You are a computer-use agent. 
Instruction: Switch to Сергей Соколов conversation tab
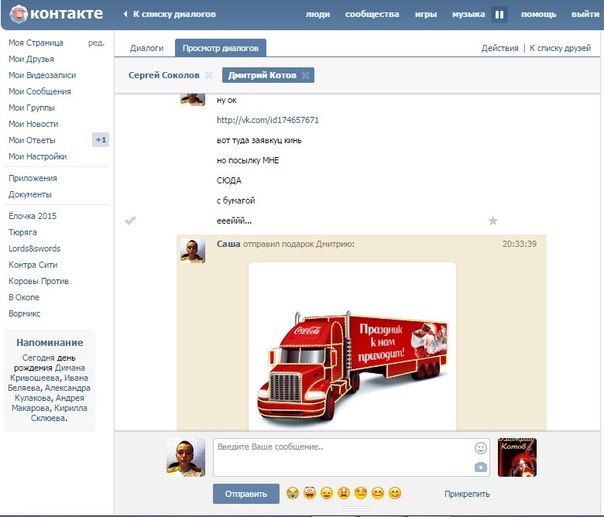click(x=164, y=75)
